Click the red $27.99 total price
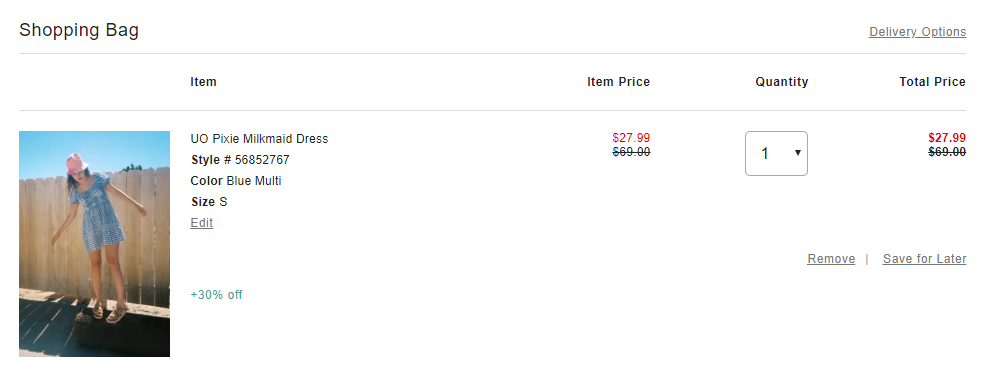The height and width of the screenshot is (372, 1003). [x=947, y=137]
